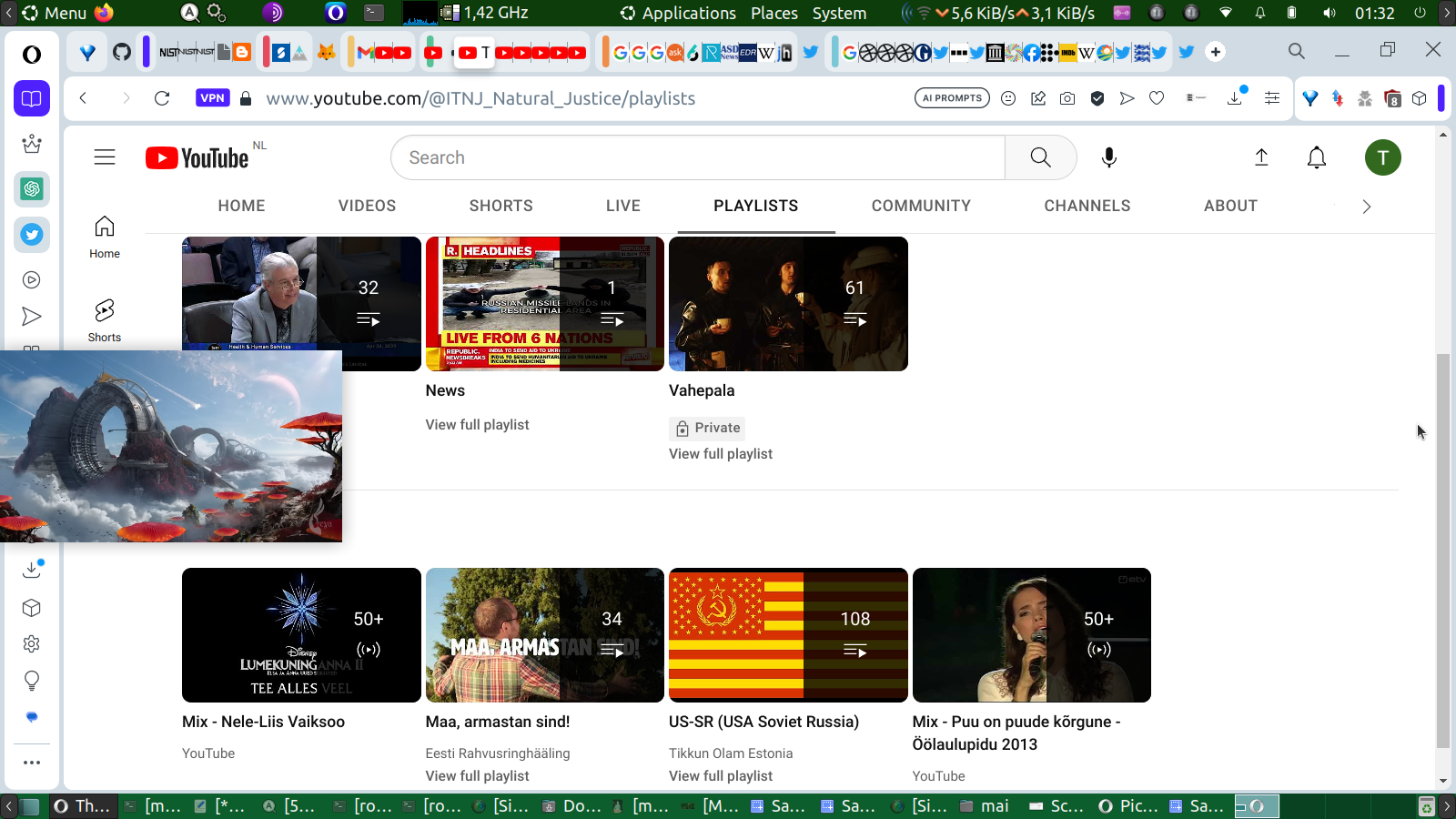1456x819 pixels.
Task: Click the YouTube upload icon
Action: click(1261, 157)
